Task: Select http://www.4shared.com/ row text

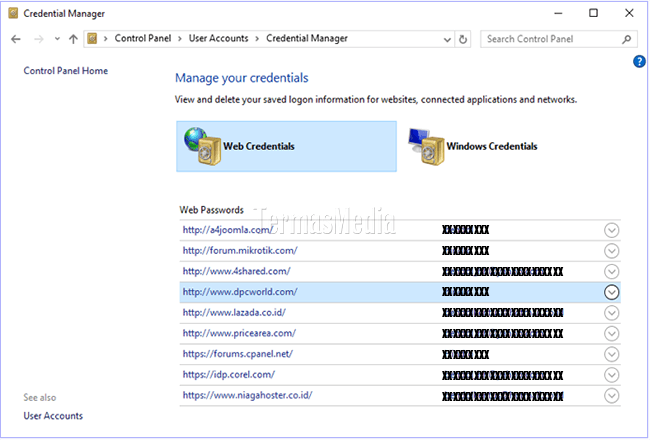Action: (x=236, y=271)
